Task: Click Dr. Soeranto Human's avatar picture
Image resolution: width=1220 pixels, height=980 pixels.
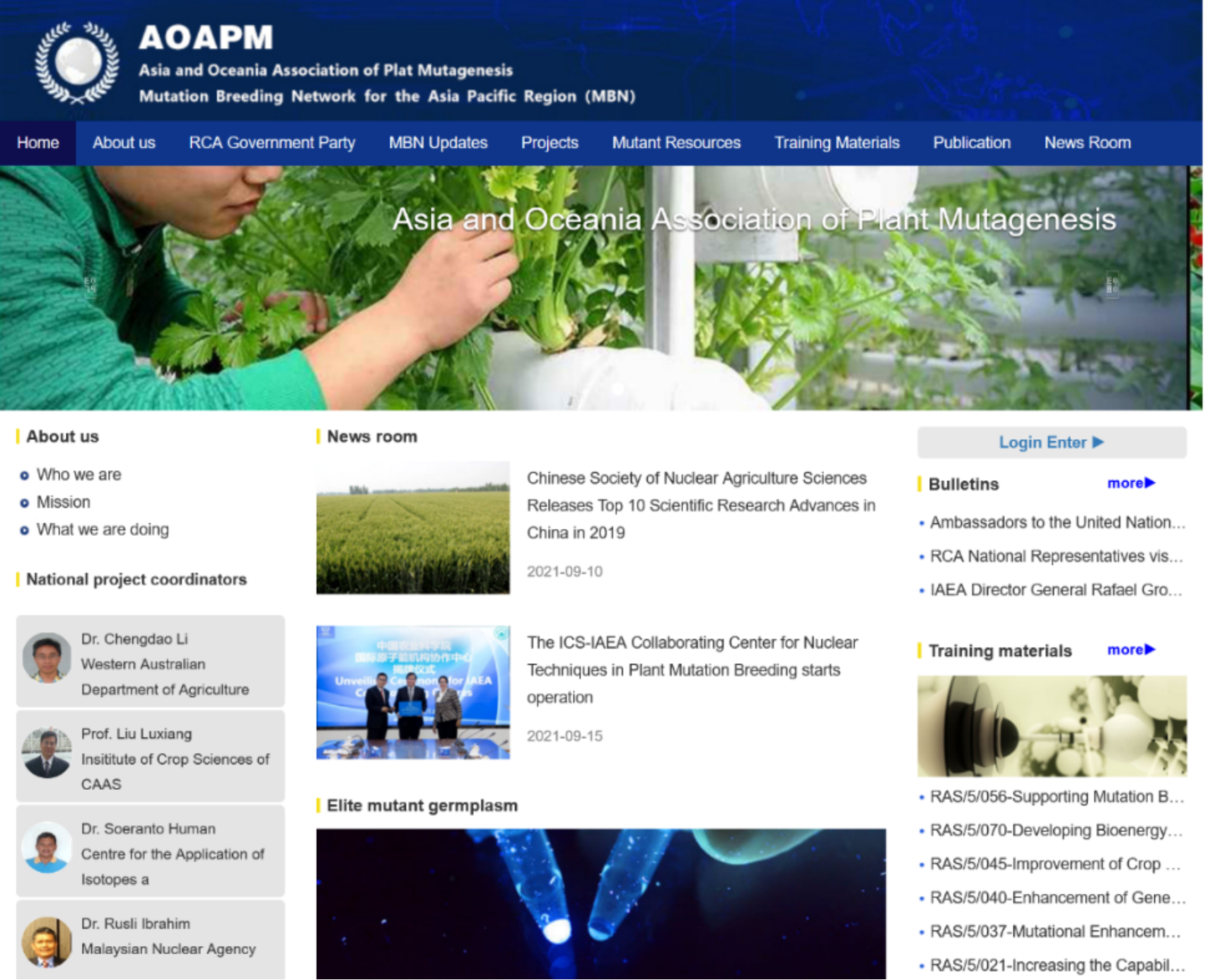Action: click(x=47, y=848)
